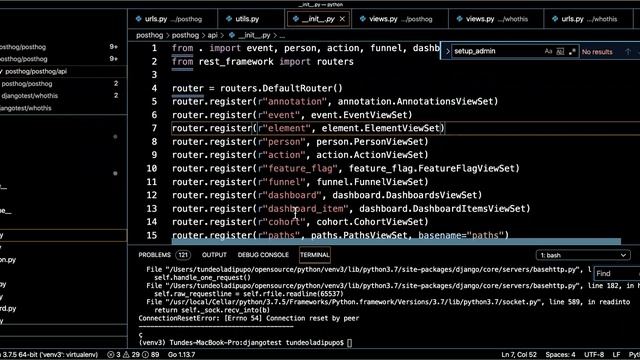Open the 1: bash terminal dropdown
The height and width of the screenshot is (360, 640).
pyautogui.click(x=583, y=255)
